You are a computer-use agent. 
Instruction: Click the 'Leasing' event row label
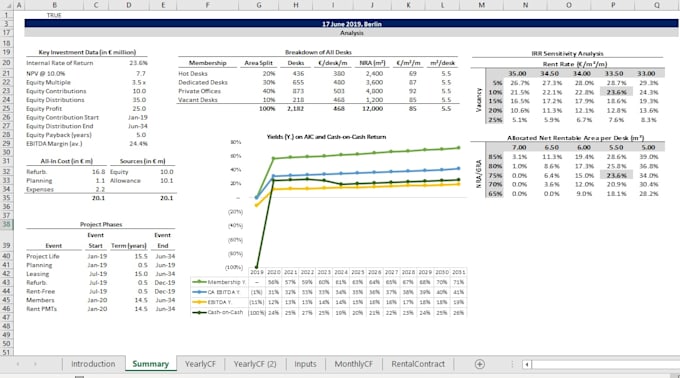coord(38,274)
